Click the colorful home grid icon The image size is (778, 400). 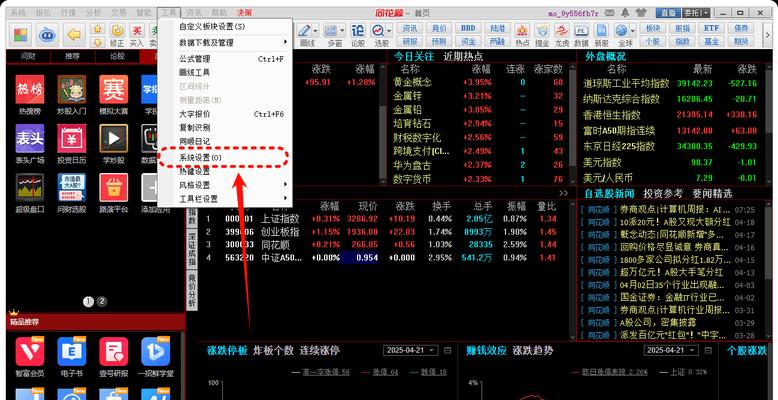20,34
